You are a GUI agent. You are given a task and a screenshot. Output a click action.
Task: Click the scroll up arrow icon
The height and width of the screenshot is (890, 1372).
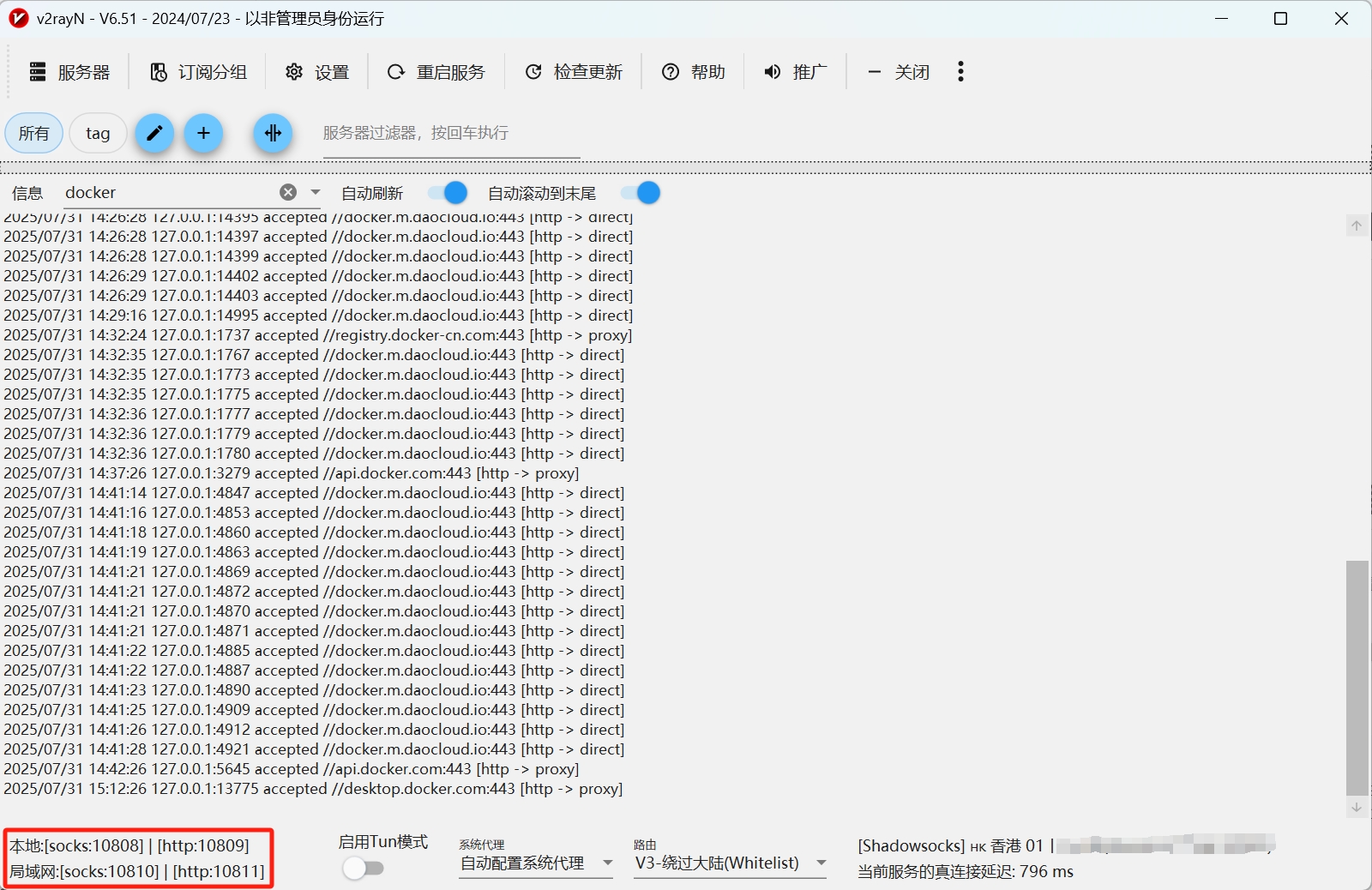click(x=1357, y=226)
